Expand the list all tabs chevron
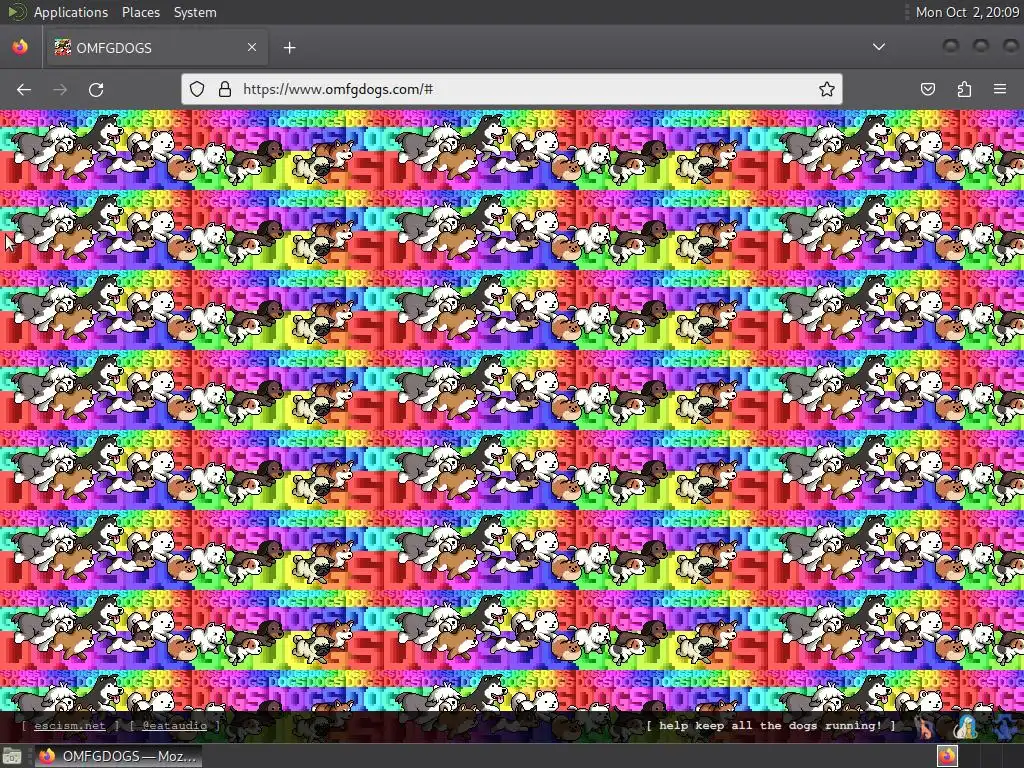Viewport: 1024px width, 768px height. tap(879, 47)
